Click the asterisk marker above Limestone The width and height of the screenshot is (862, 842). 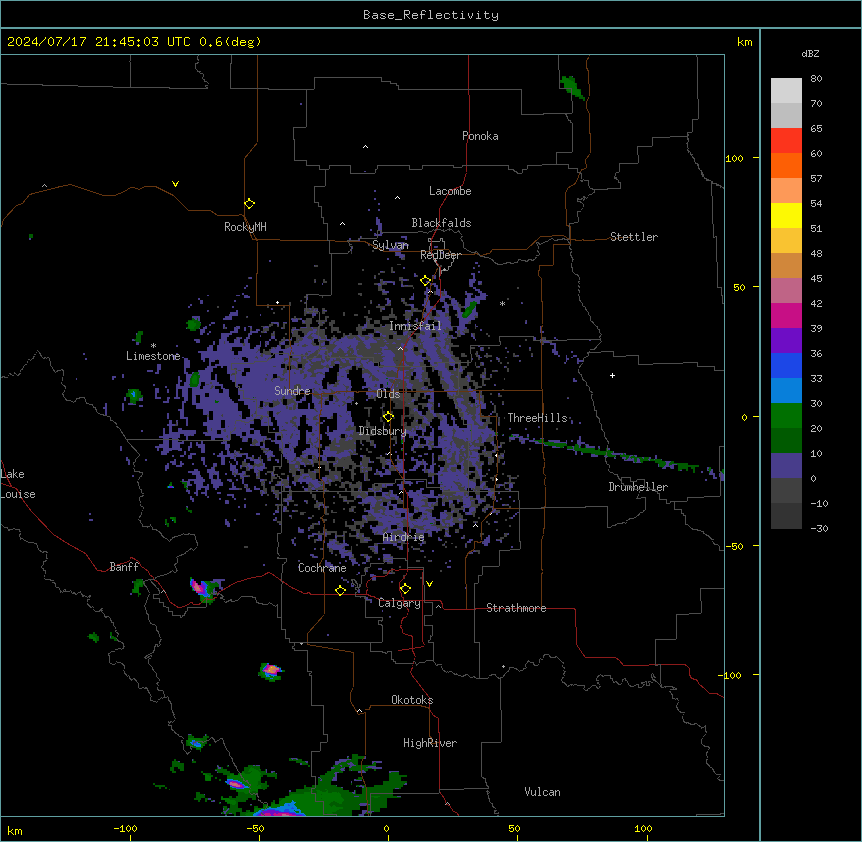pyautogui.click(x=153, y=345)
